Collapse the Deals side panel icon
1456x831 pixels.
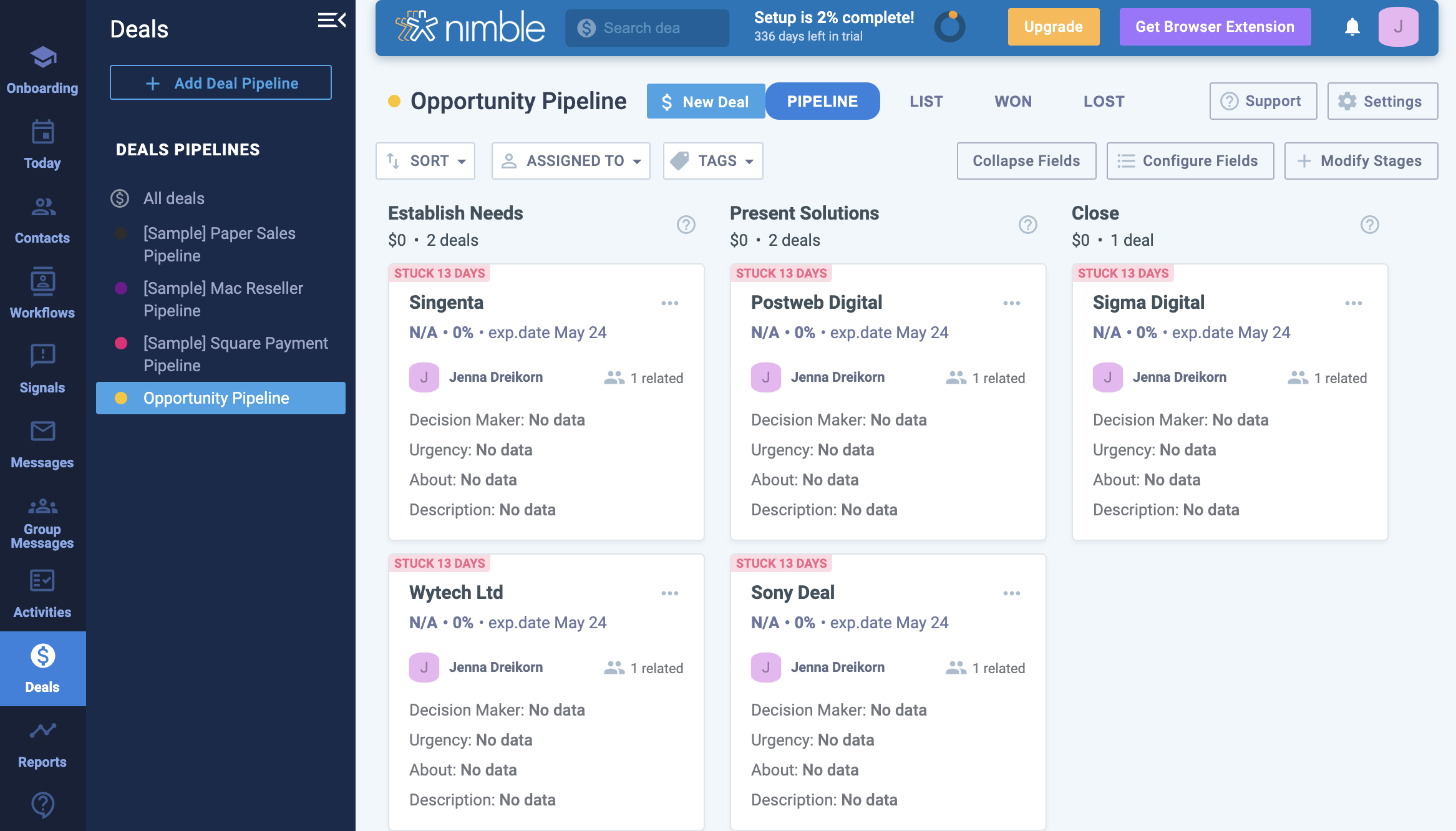[x=331, y=21]
